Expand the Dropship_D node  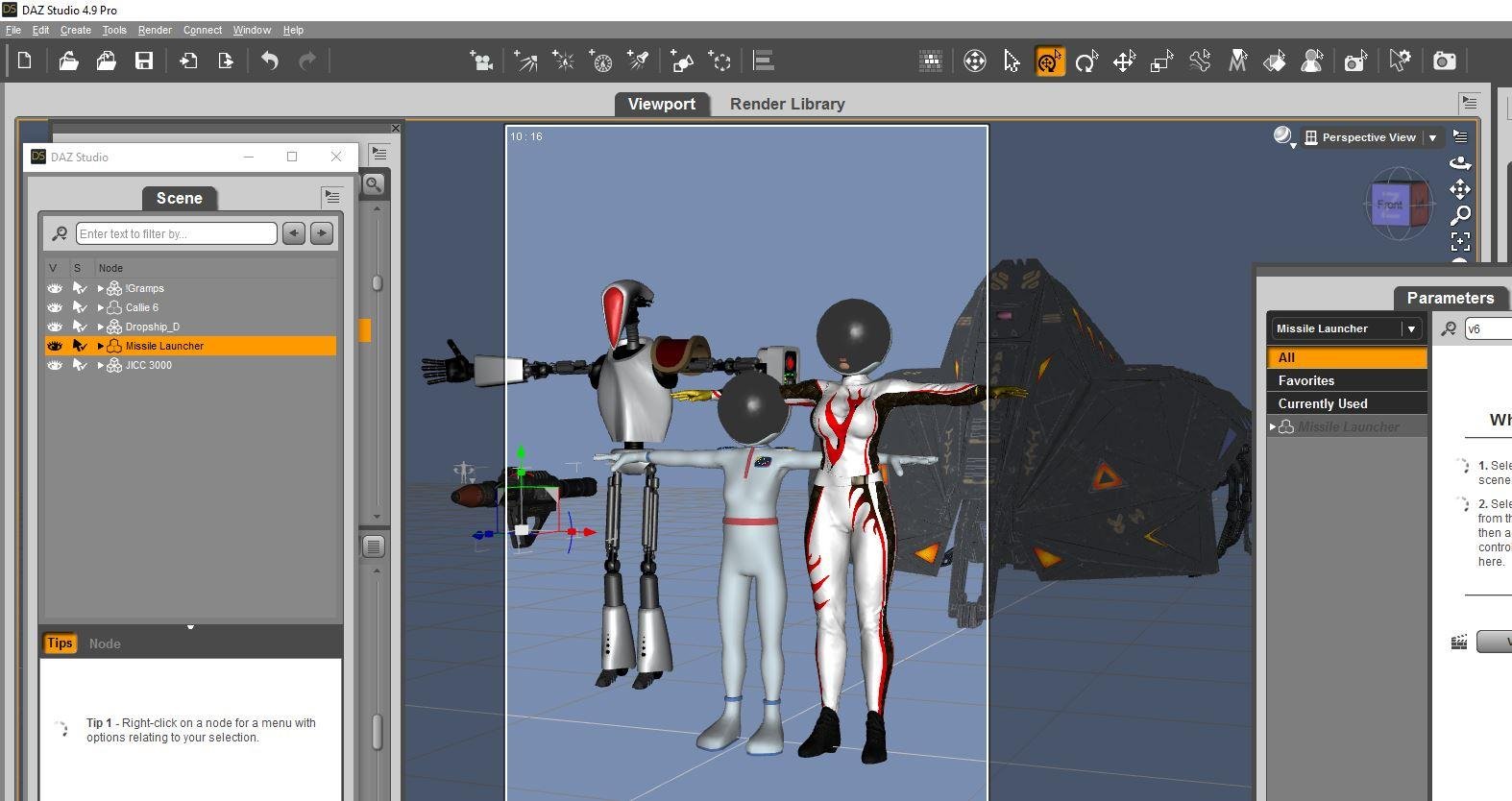(x=100, y=327)
